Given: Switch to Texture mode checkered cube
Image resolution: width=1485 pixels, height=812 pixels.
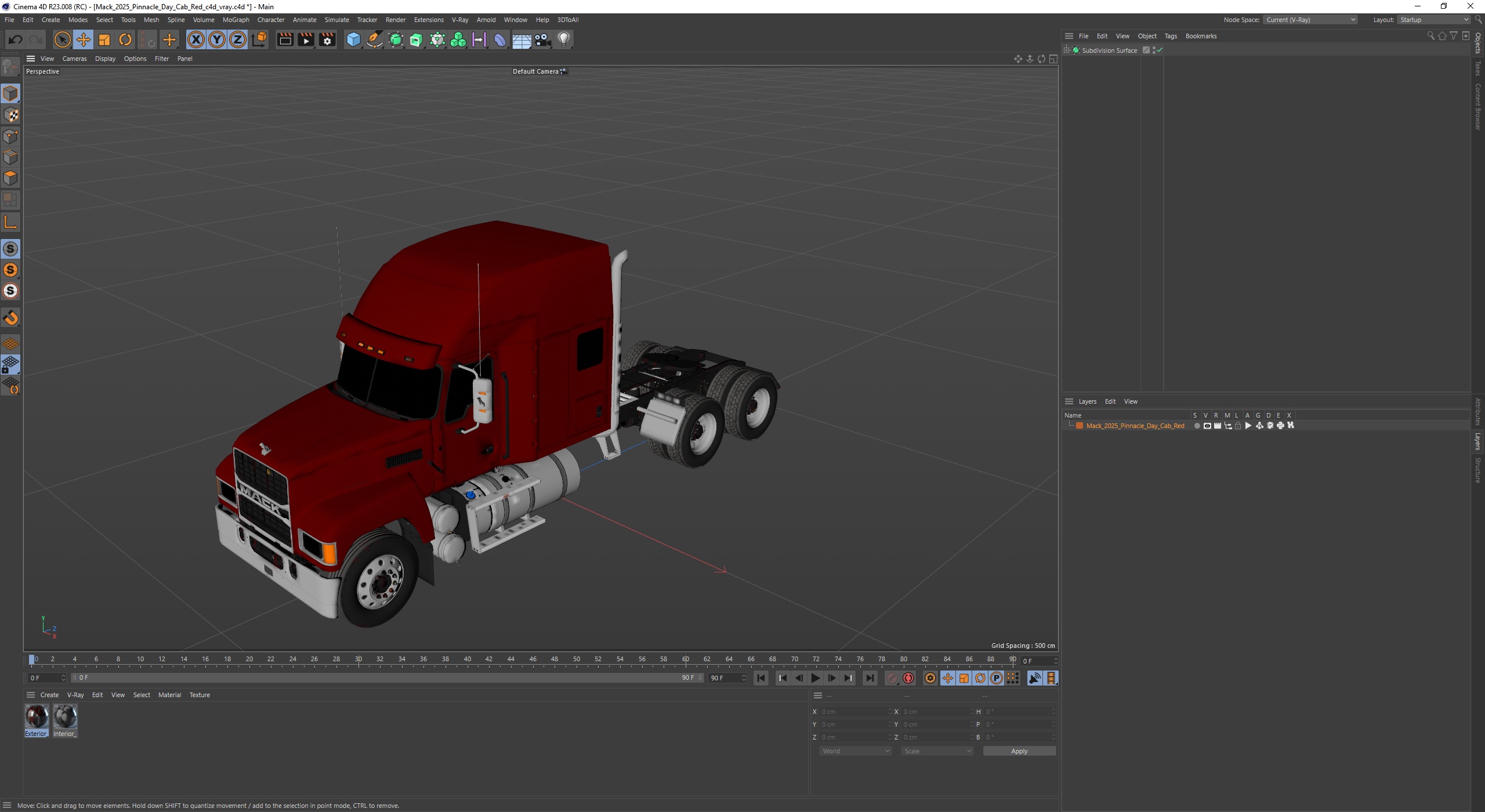Looking at the screenshot, I should (10, 115).
